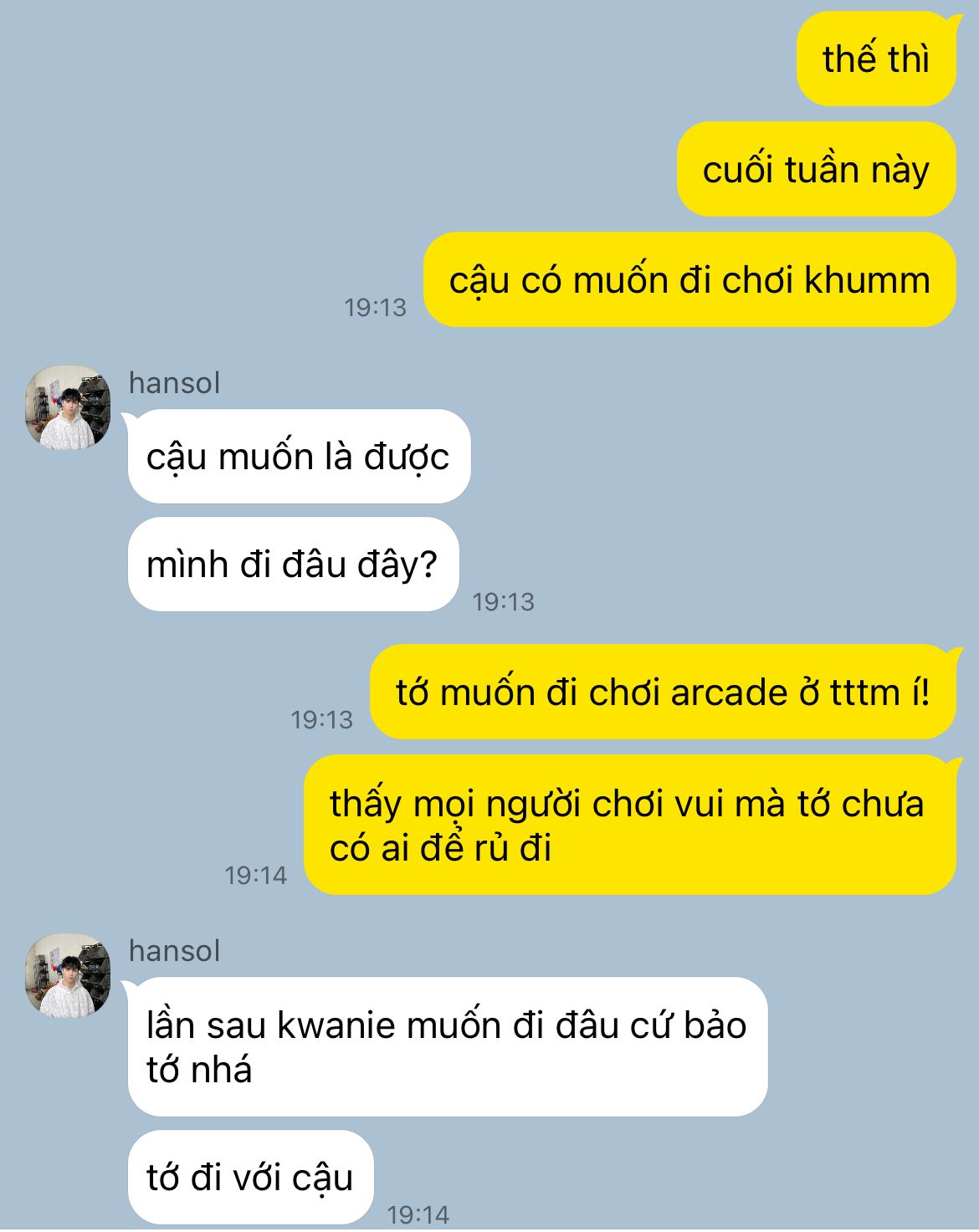Select the 'tớ đi với cậu' message
This screenshot has height=1232, width=979.
[250, 1177]
